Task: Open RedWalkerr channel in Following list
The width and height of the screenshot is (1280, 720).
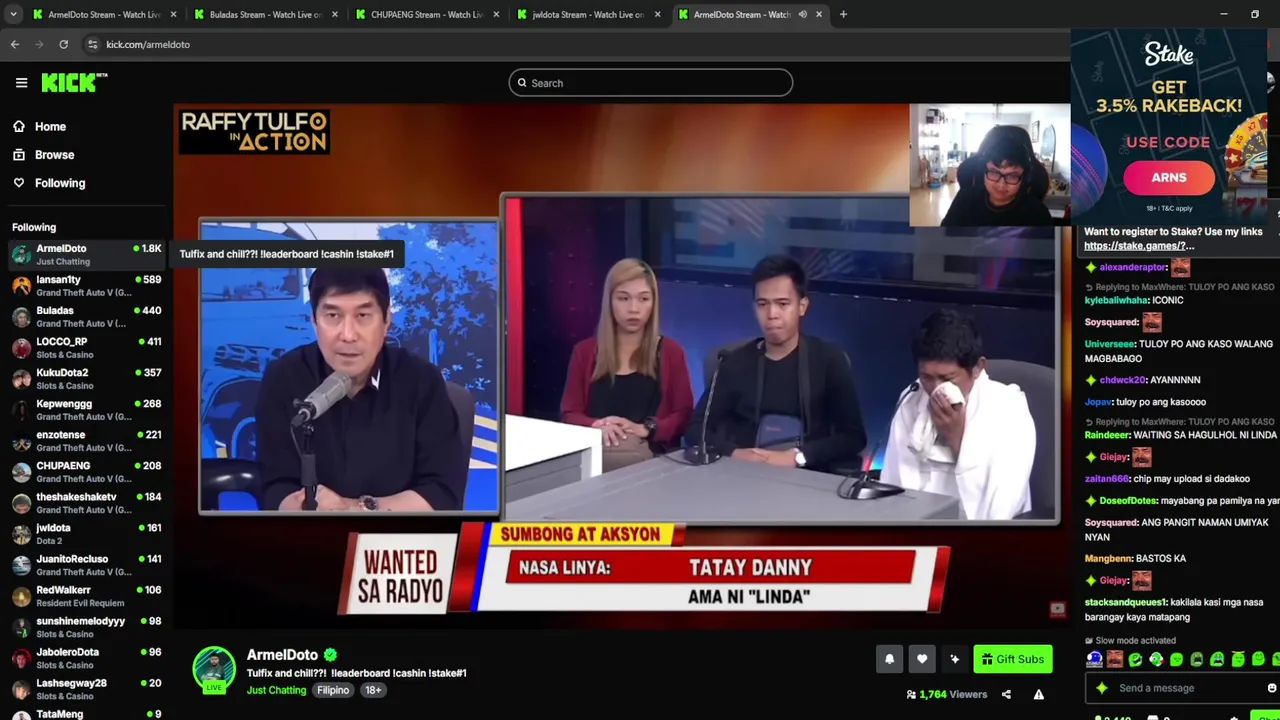Action: [x=86, y=596]
